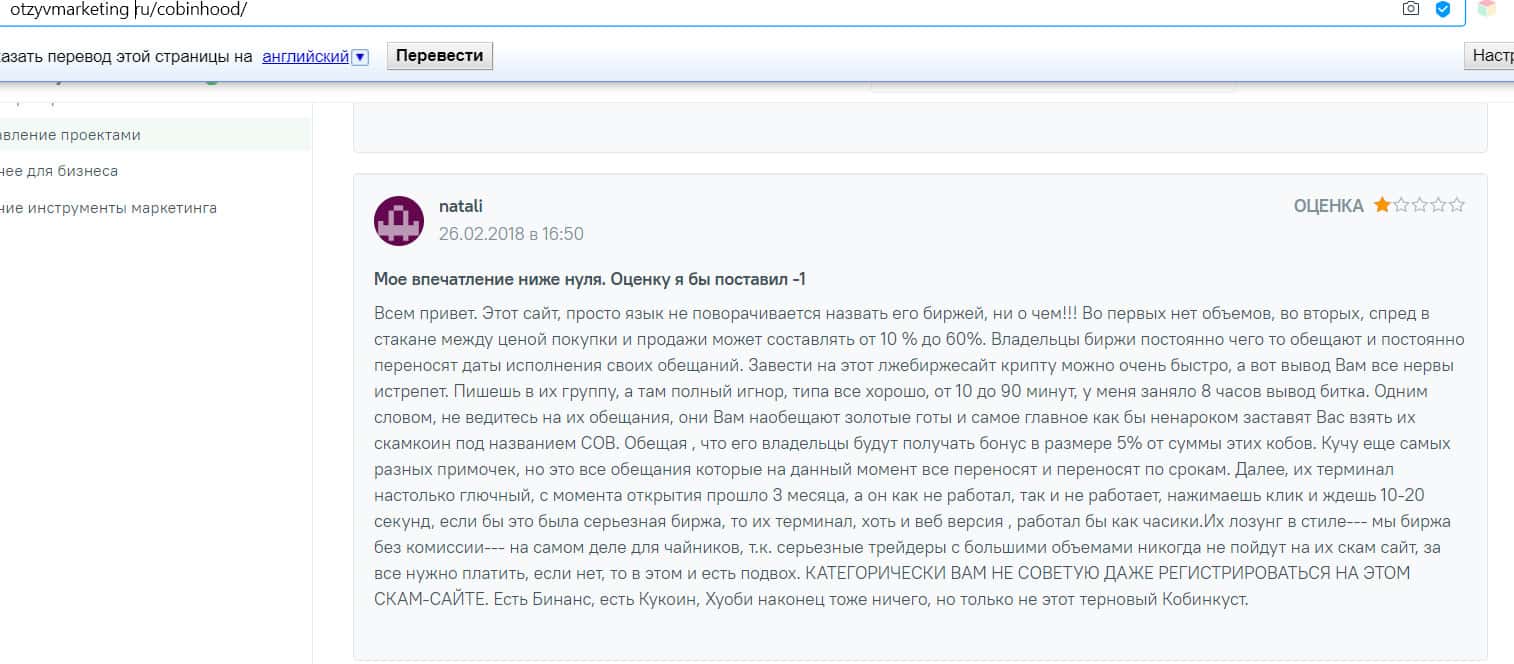The height and width of the screenshot is (664, 1514).
Task: Select the 'проектами' sidebar menu item
Action: [70, 135]
